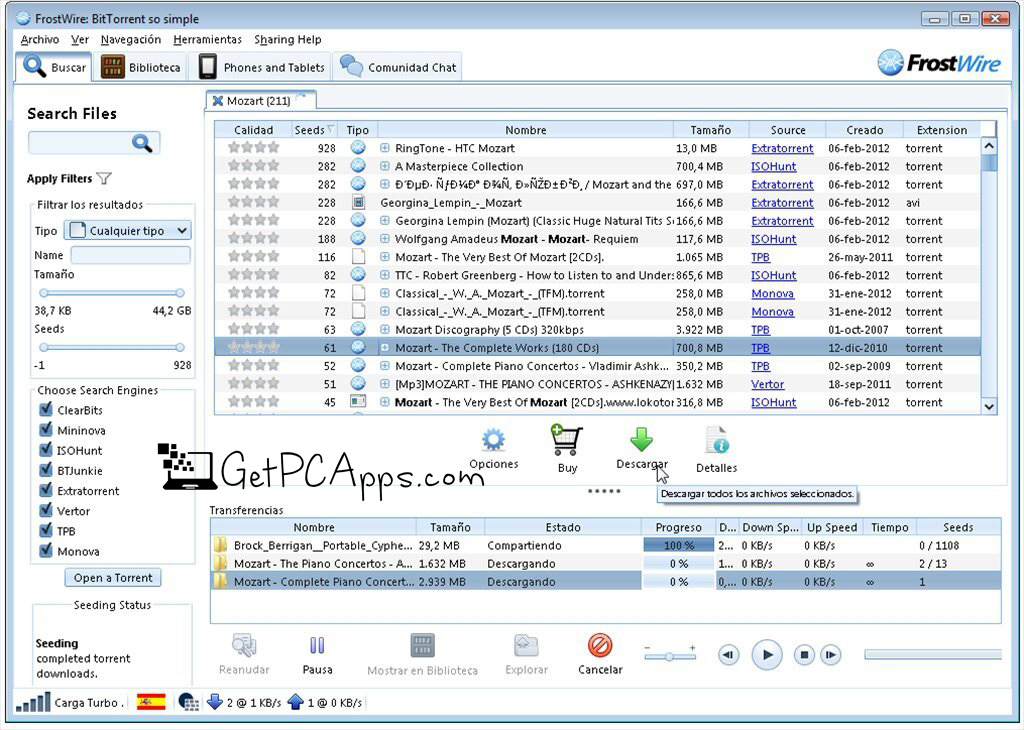1024x730 pixels.
Task: Select the Descargar green download icon
Action: click(x=641, y=440)
